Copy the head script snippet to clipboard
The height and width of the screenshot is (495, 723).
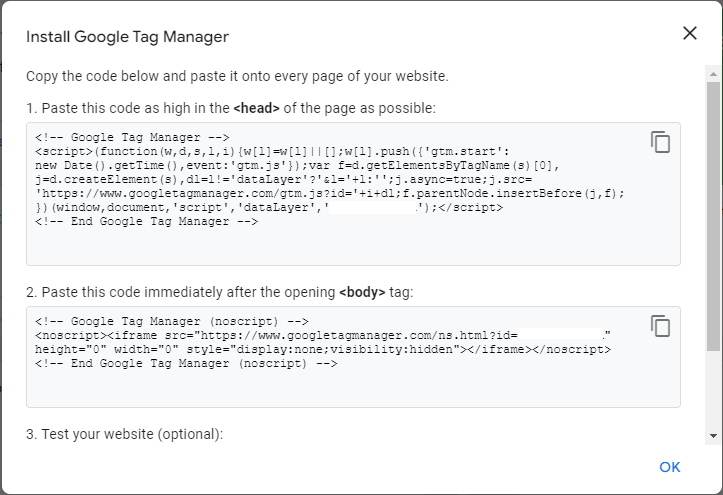coord(660,141)
